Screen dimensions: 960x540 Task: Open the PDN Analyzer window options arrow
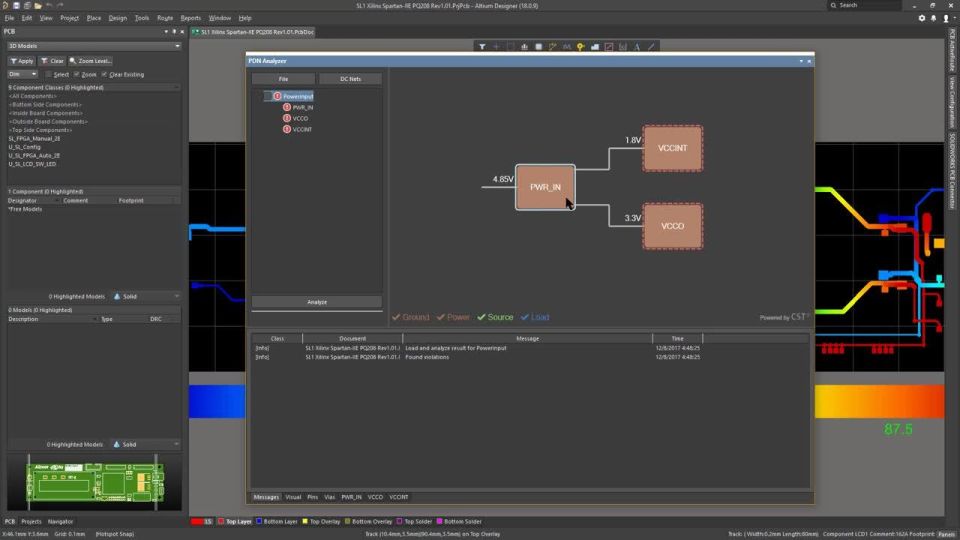tap(801, 61)
